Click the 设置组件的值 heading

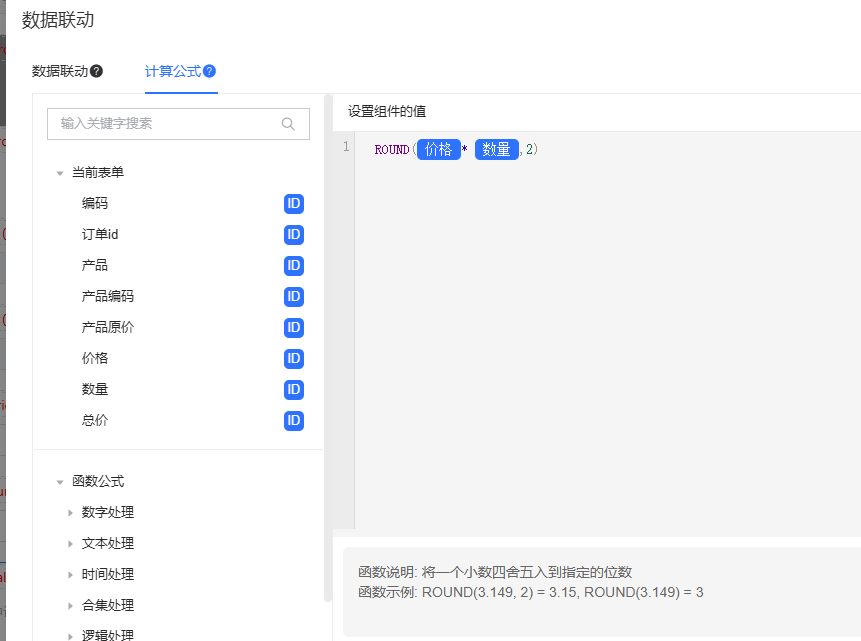pos(387,112)
